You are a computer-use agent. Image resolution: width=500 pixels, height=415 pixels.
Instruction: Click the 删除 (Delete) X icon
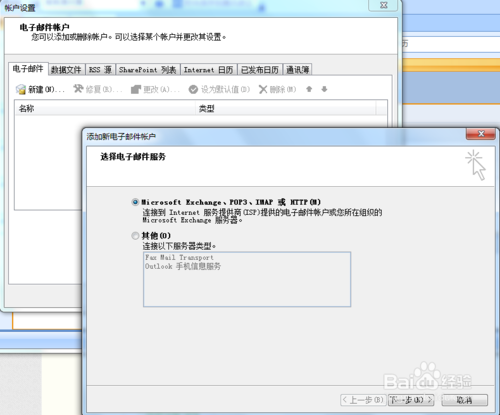click(263, 89)
